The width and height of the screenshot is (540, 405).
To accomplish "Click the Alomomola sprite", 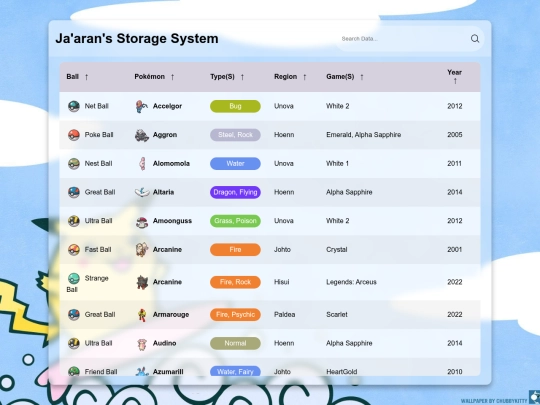I will point(142,164).
